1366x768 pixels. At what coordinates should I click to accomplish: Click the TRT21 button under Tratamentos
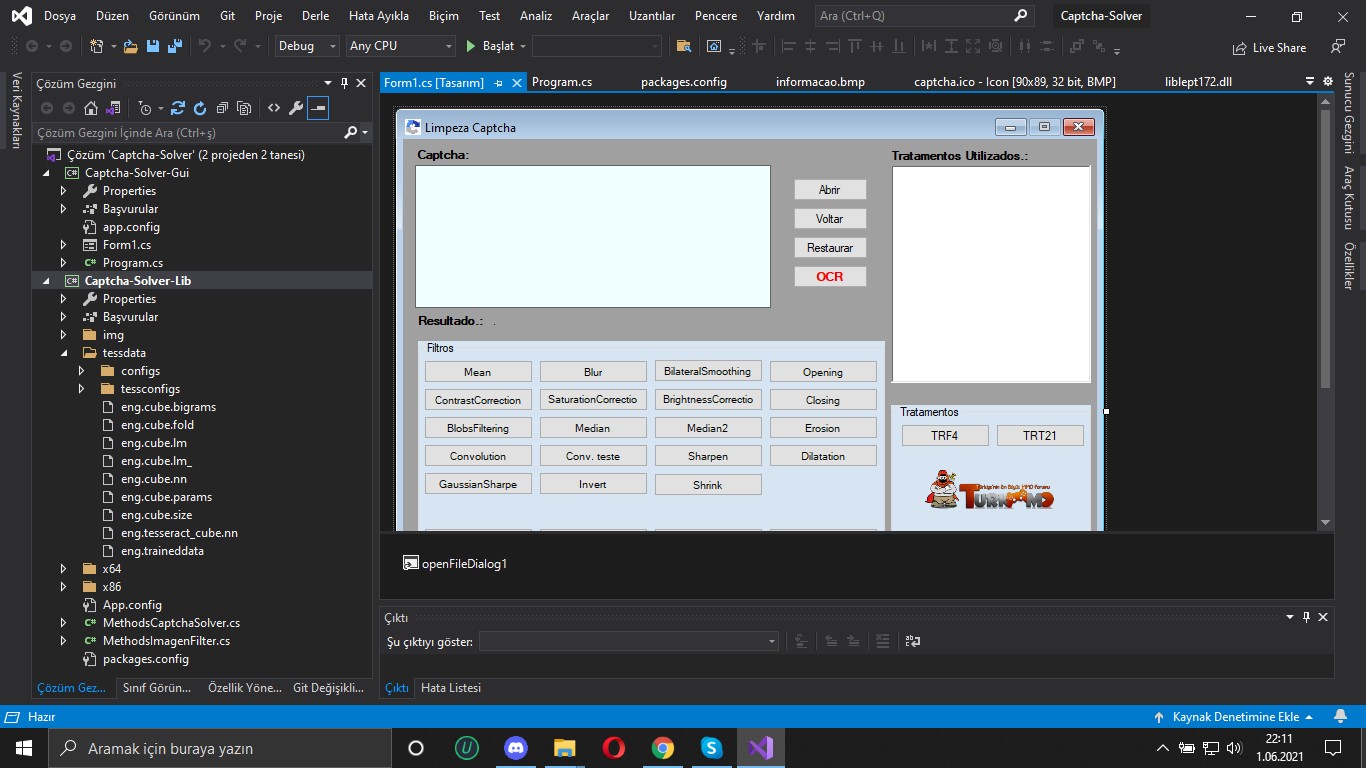coord(1040,436)
